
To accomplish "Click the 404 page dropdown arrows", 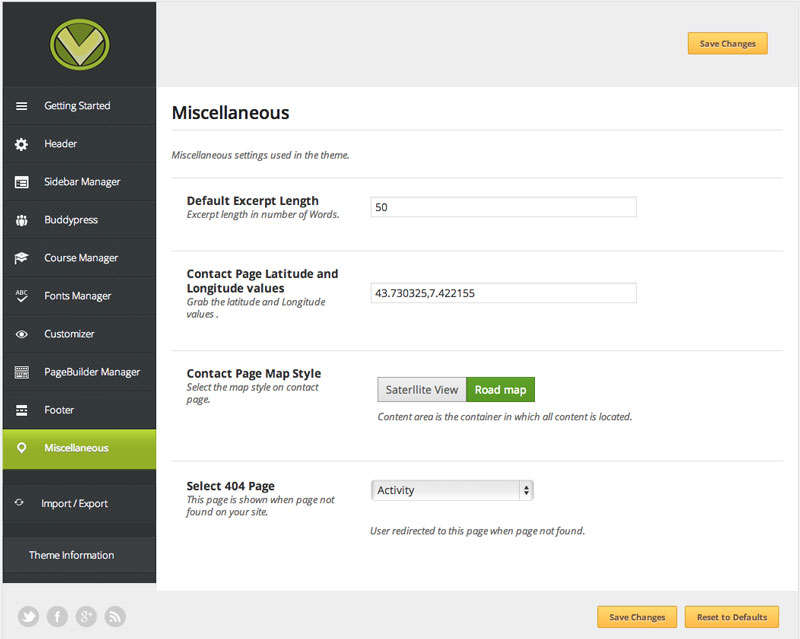I will pos(526,490).
